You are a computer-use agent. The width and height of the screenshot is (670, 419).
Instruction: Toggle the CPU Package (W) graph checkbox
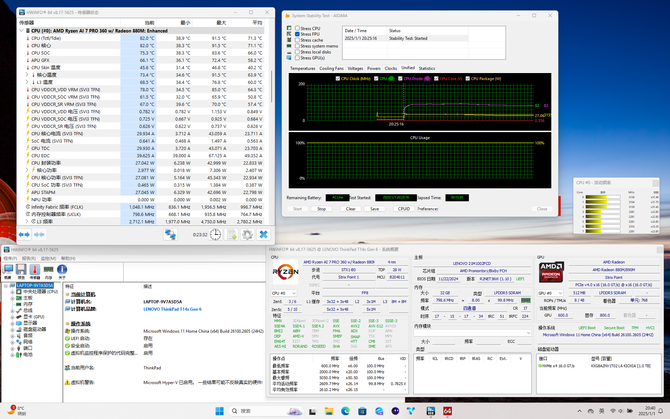coord(468,79)
